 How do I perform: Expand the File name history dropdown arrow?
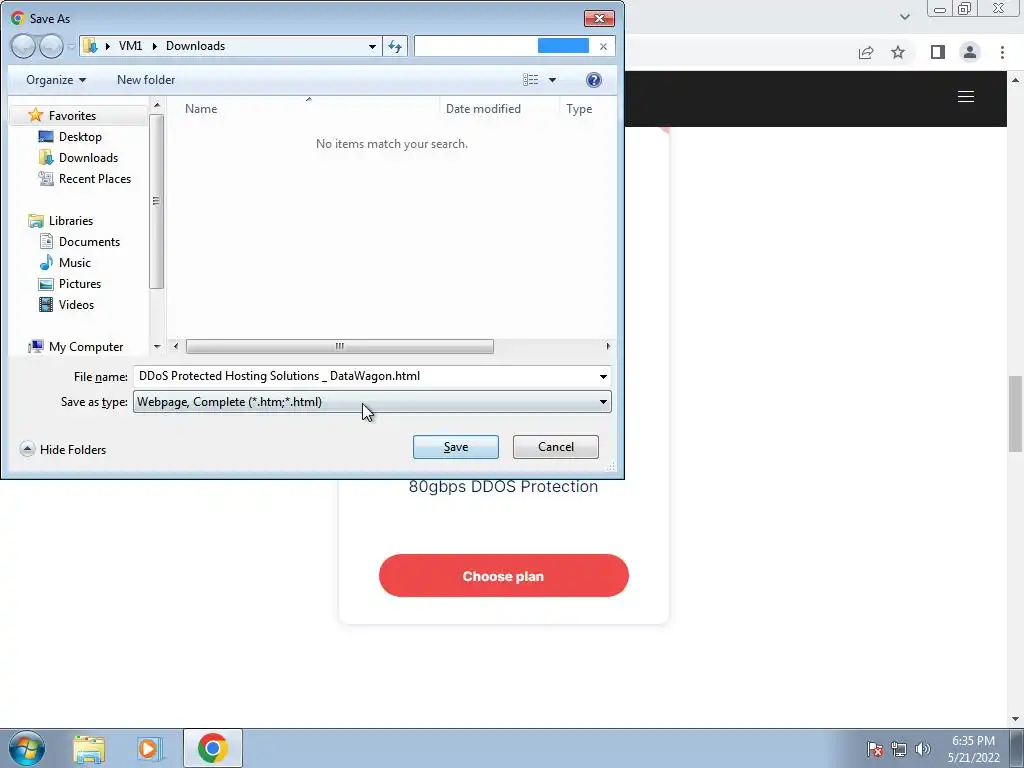pyautogui.click(x=603, y=377)
